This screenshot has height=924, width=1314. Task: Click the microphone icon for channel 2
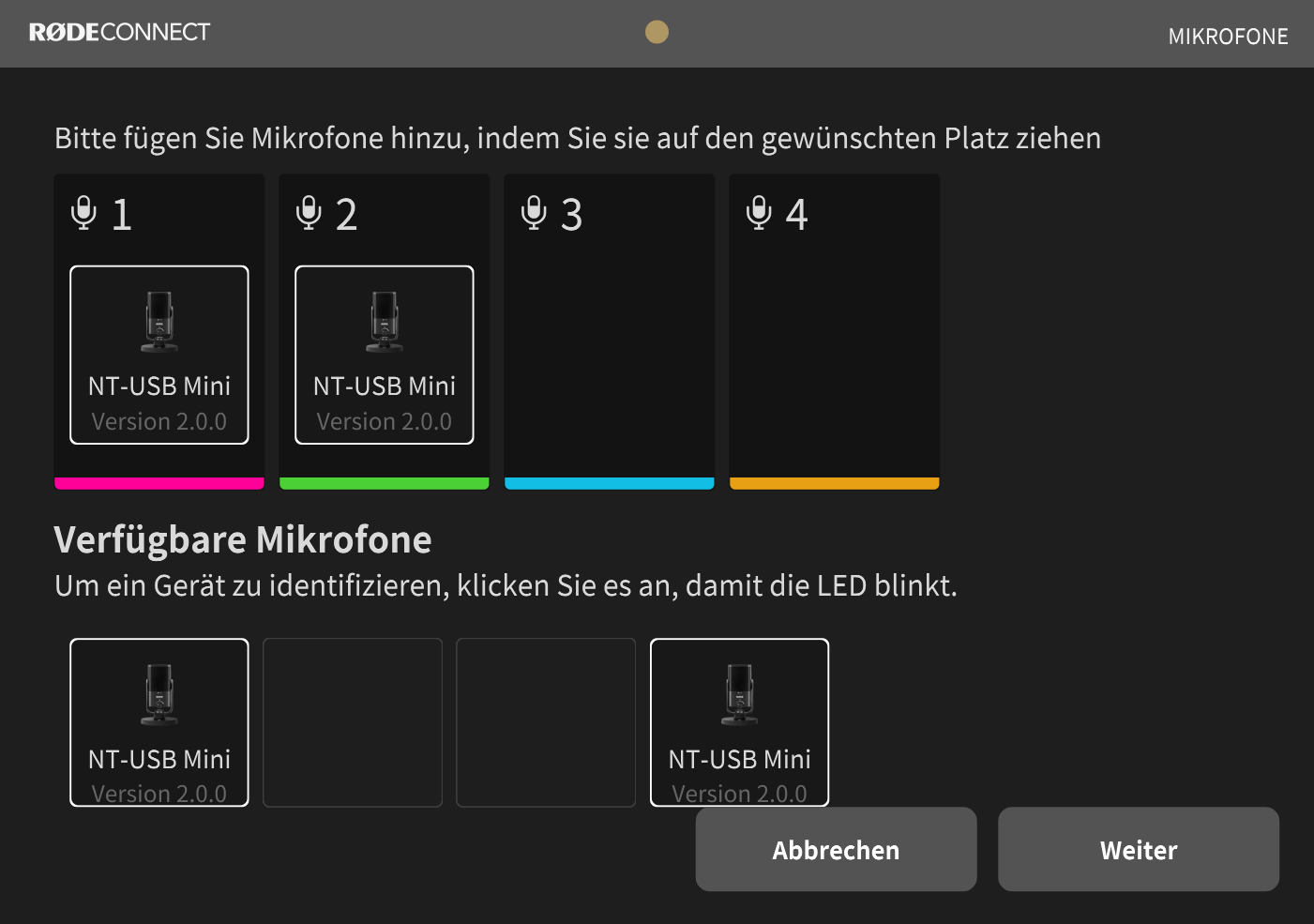coord(310,213)
